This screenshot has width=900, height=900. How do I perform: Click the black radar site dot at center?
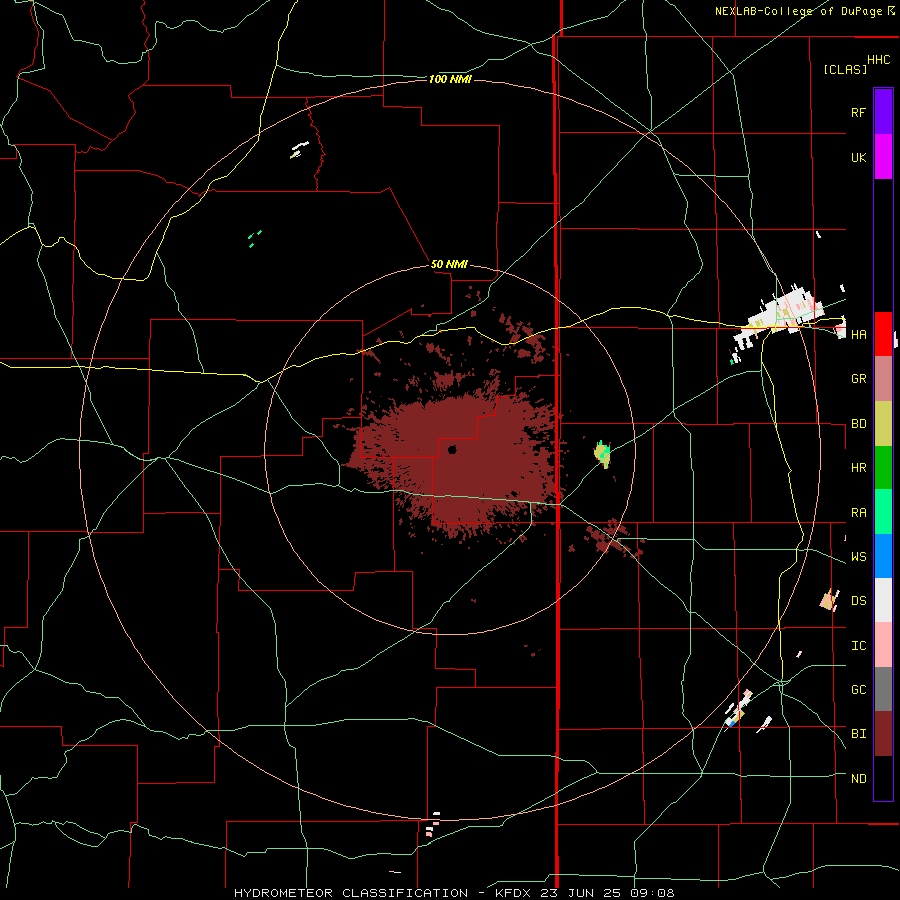[452, 450]
